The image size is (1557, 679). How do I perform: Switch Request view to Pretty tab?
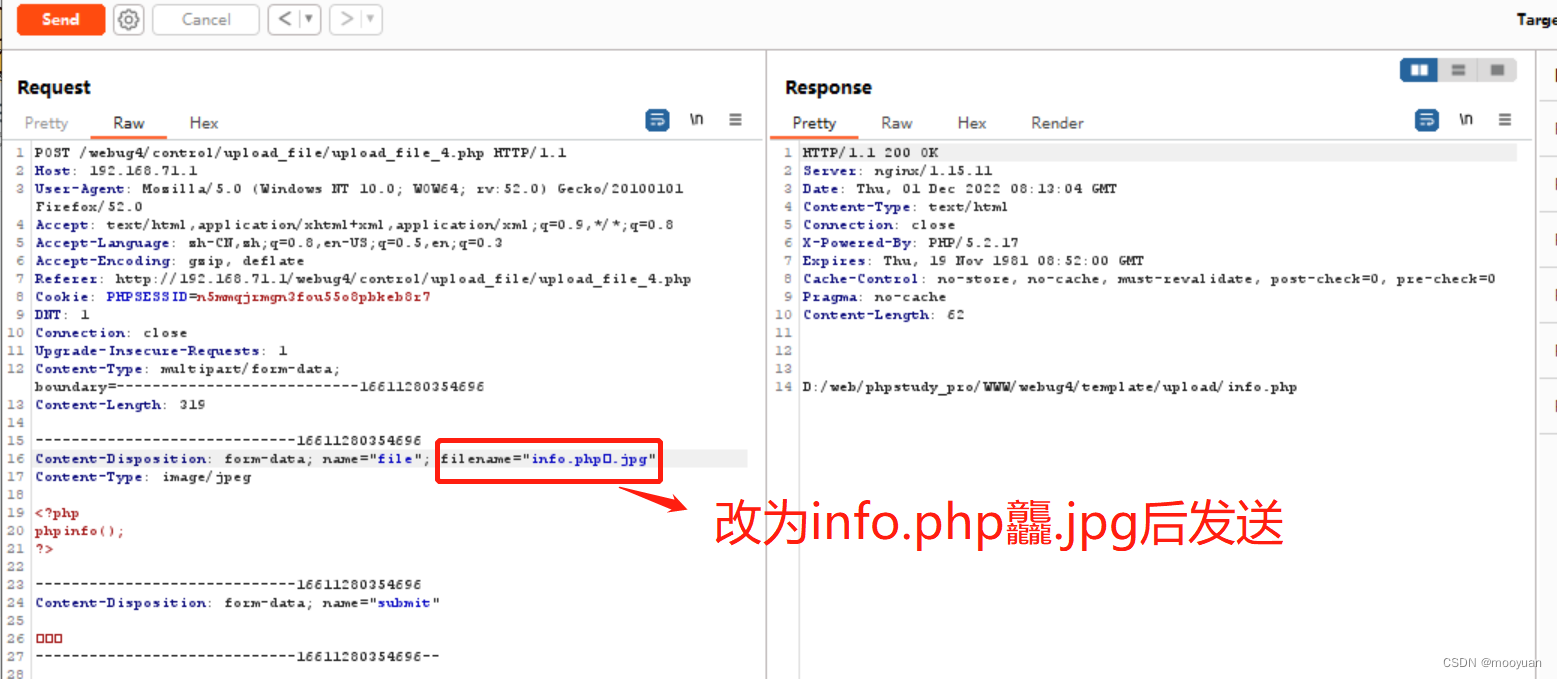pyautogui.click(x=46, y=123)
